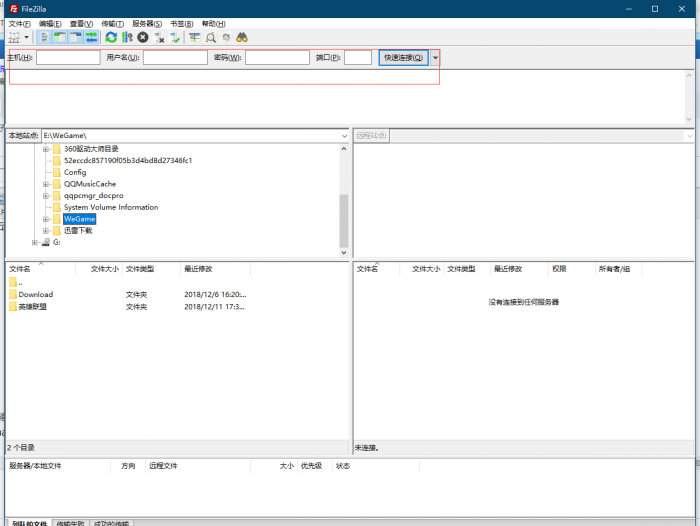The width and height of the screenshot is (700, 526).
Task: Click the 用户名(U) input field
Action: pos(175,58)
